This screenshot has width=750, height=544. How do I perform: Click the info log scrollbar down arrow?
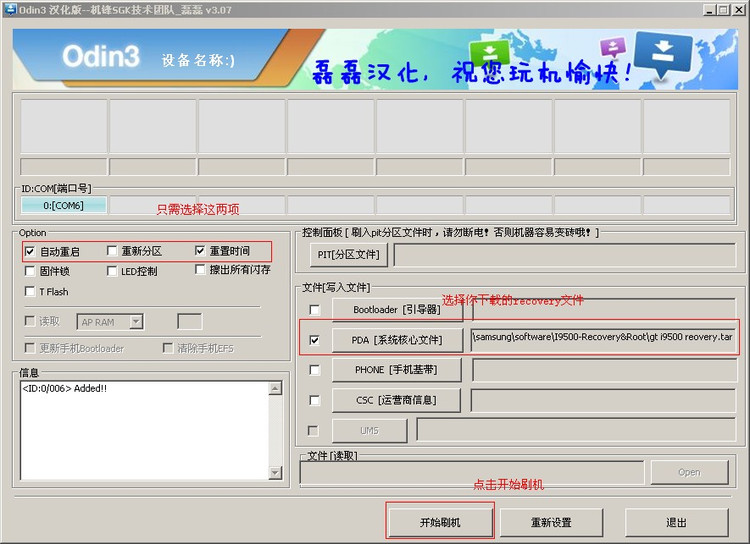[x=275, y=473]
